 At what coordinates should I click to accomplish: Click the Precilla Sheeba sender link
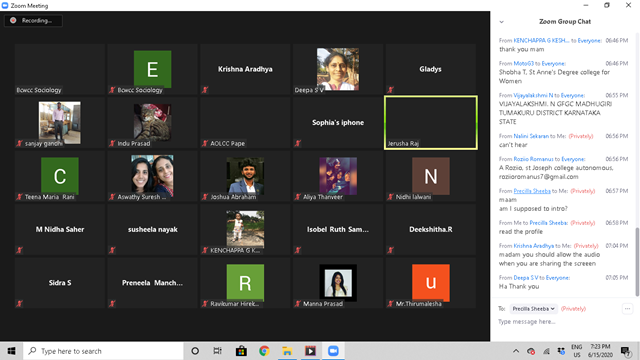[x=532, y=191]
